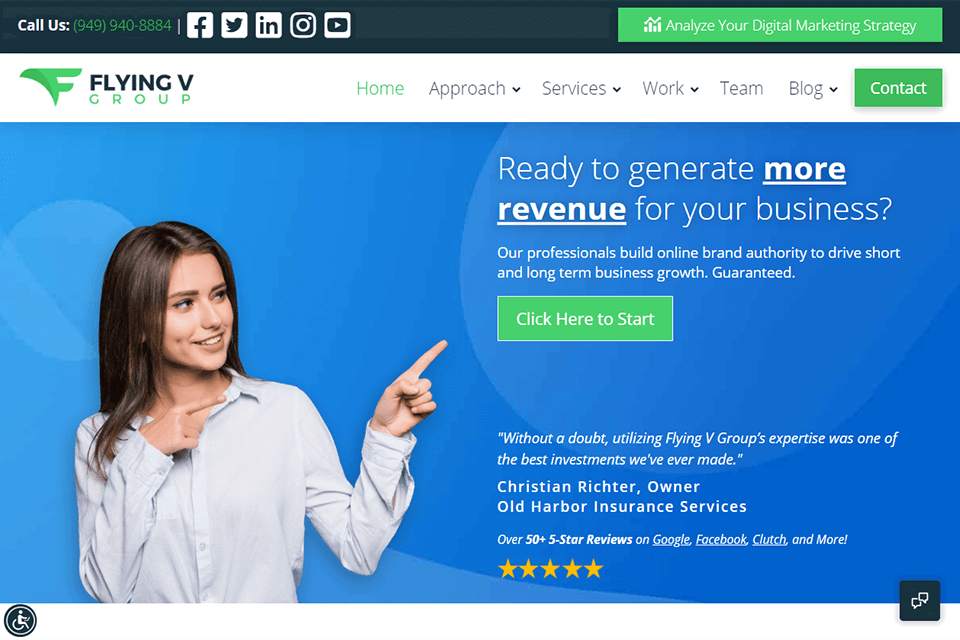The height and width of the screenshot is (640, 960).
Task: Follow the Clutch reviews link
Action: click(769, 540)
